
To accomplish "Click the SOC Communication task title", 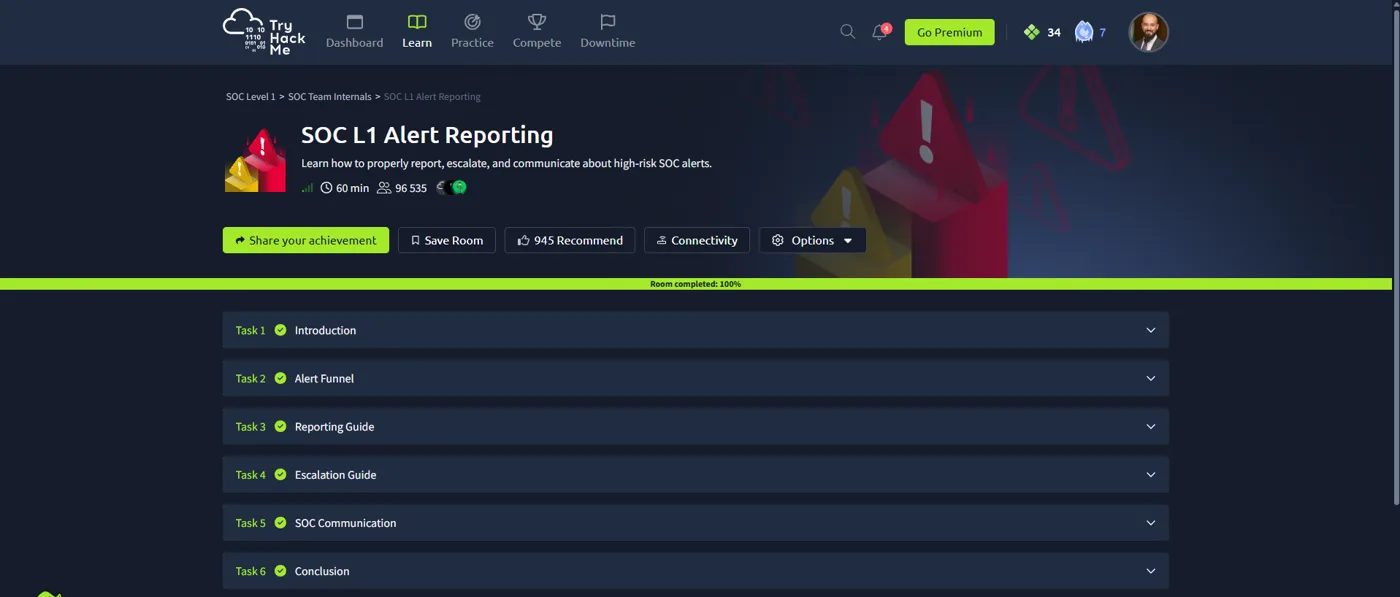I will pos(345,523).
